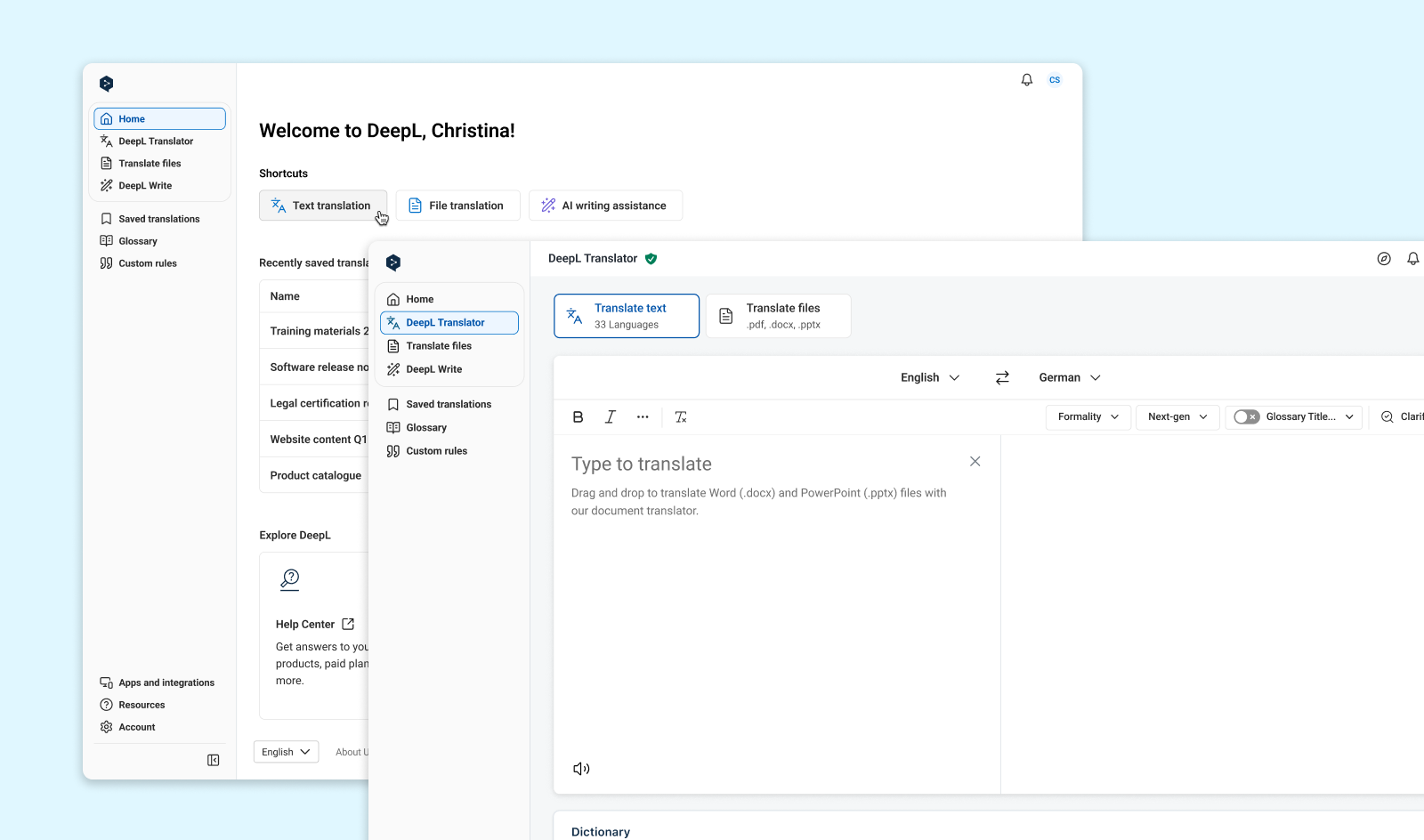Expand the Glossary Title dropdown
The width and height of the screenshot is (1424, 840).
click(1310, 417)
